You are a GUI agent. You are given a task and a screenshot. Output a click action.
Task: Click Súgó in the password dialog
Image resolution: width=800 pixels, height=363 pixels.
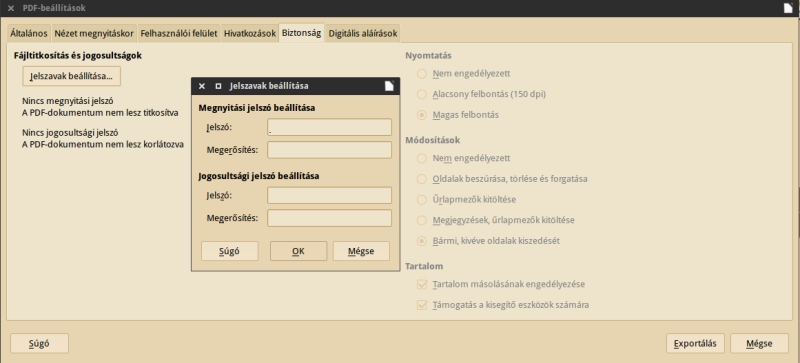[230, 251]
